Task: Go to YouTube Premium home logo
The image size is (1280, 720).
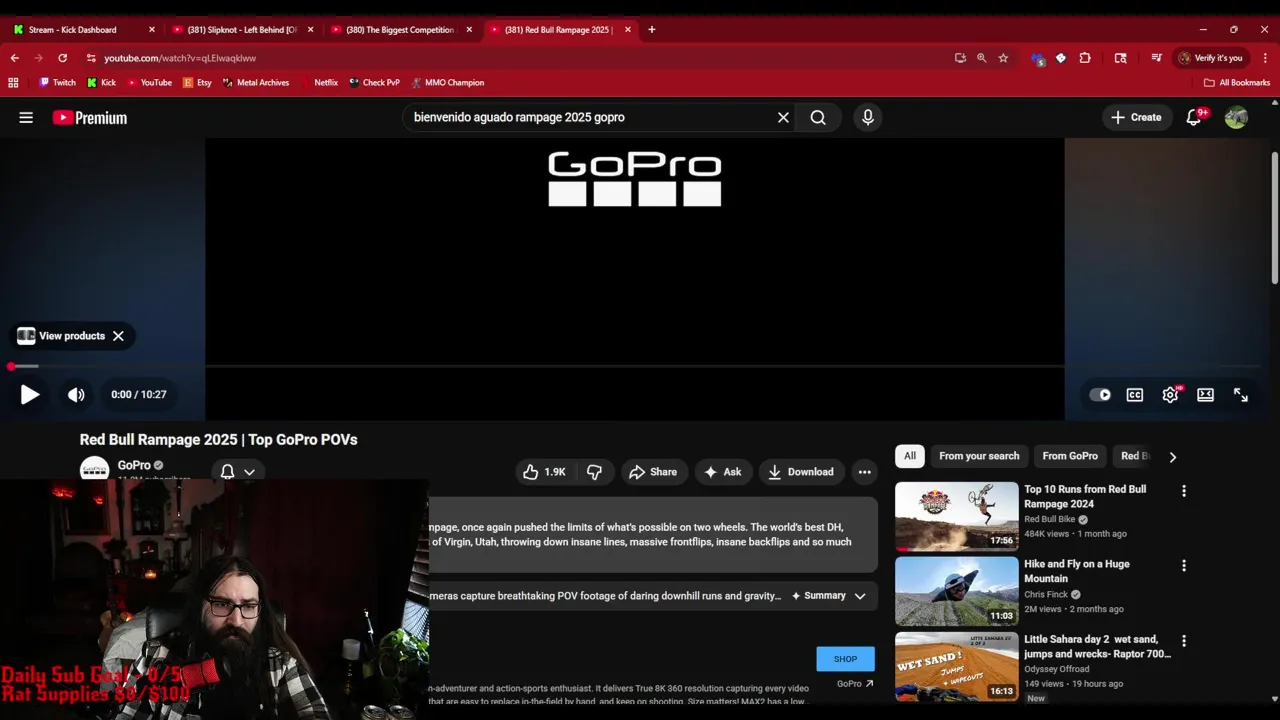Action: [90, 118]
